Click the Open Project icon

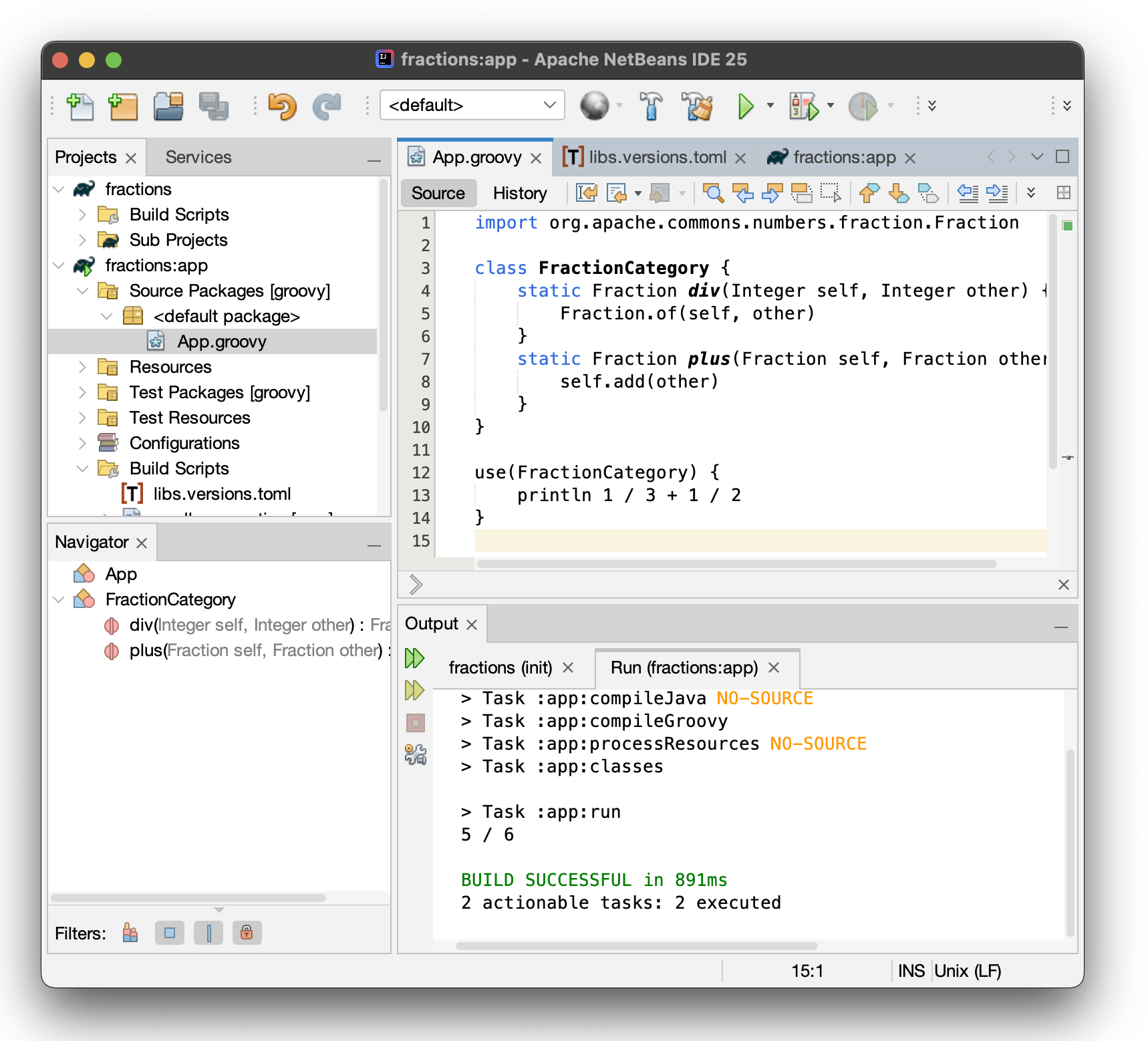pos(168,106)
